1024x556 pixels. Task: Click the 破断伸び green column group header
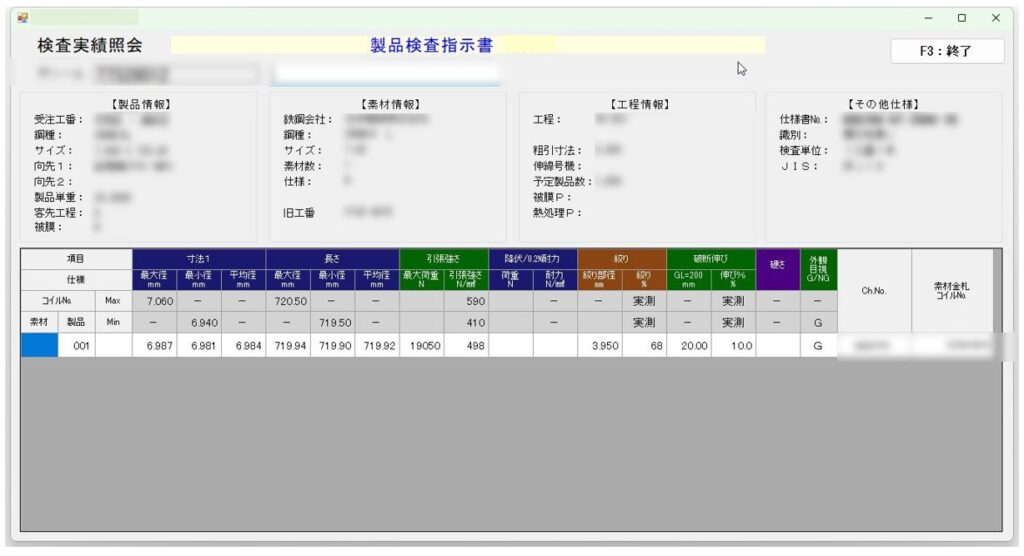[x=711, y=258]
